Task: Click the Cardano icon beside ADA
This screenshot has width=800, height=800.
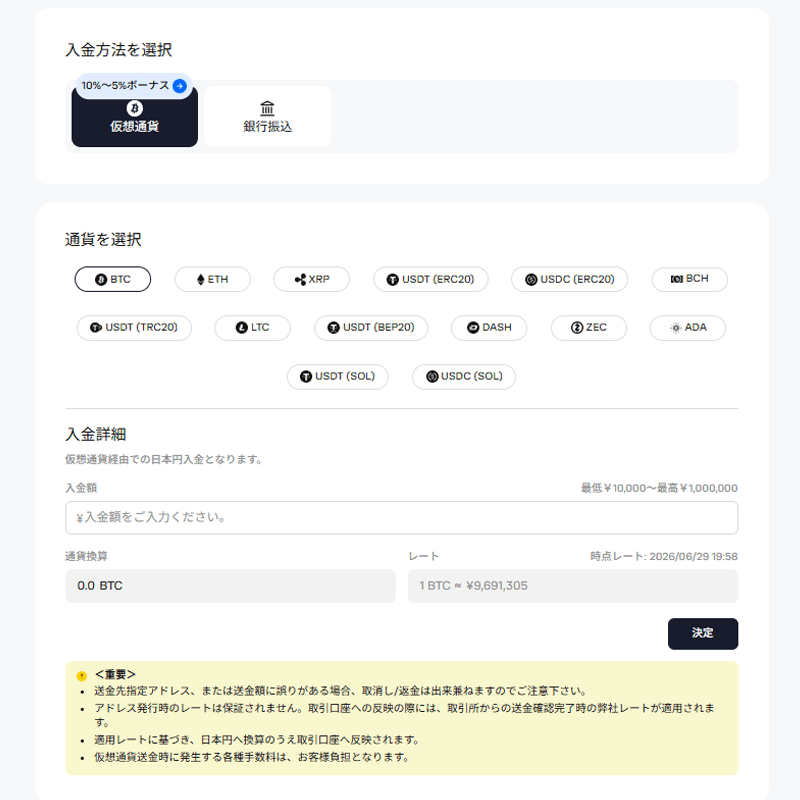Action: [x=676, y=328]
